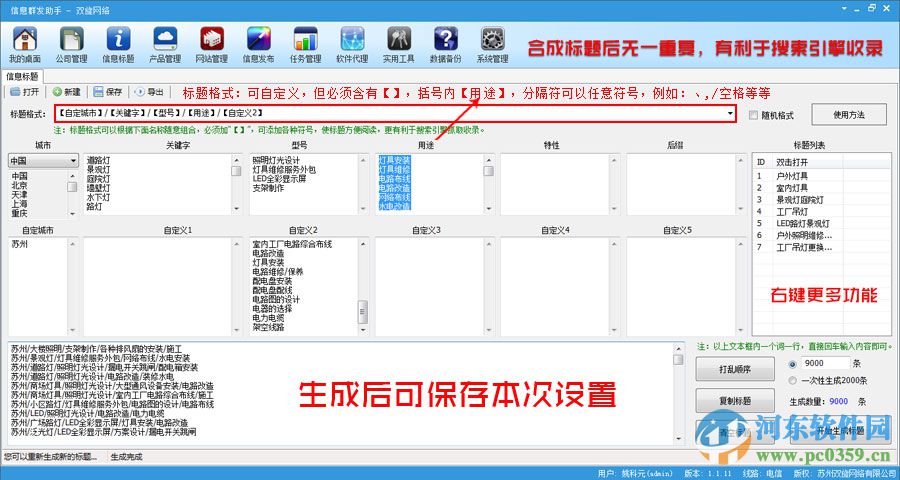900x480 pixels.
Task: Open LED路灯景观灯 in 标题列表
Action: [x=803, y=223]
